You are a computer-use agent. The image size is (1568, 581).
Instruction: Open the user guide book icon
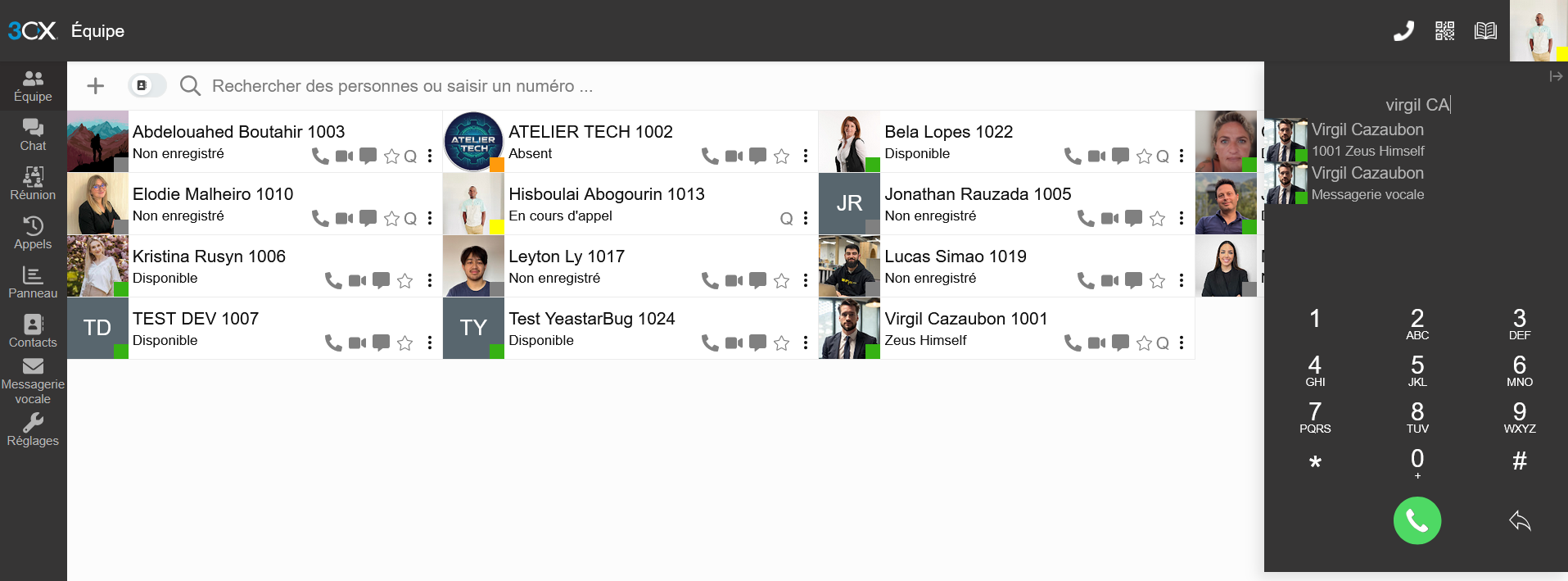[x=1485, y=31]
